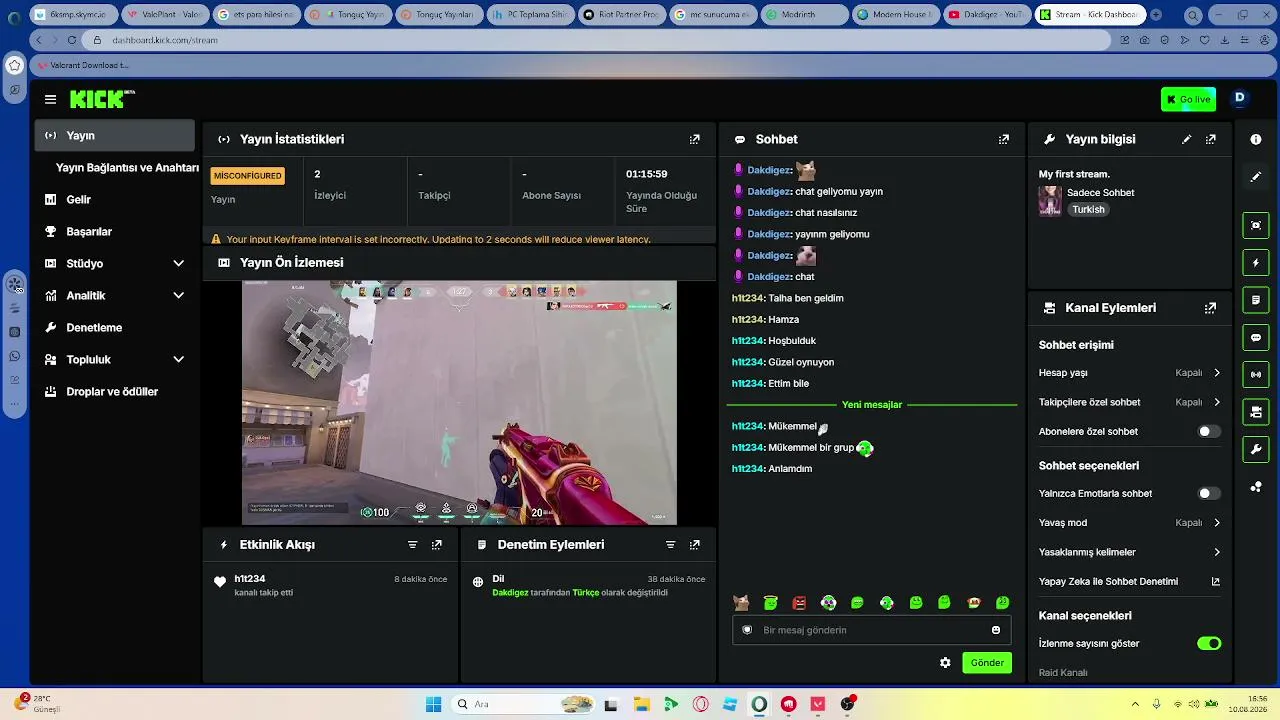The height and width of the screenshot is (720, 1280).
Task: Toggle the lightning activity feed widget in the right rail
Action: tap(1256, 263)
